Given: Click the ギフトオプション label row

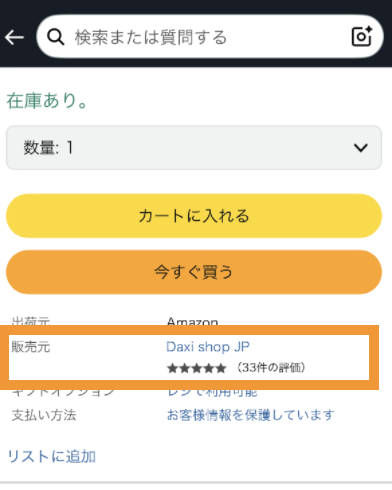Looking at the screenshot, I should click(63, 393).
